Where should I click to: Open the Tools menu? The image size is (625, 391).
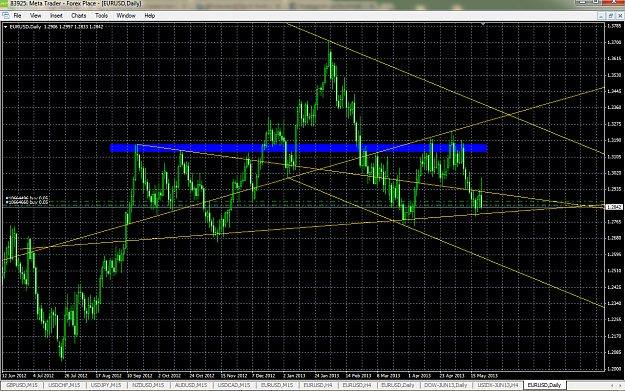pyautogui.click(x=101, y=16)
